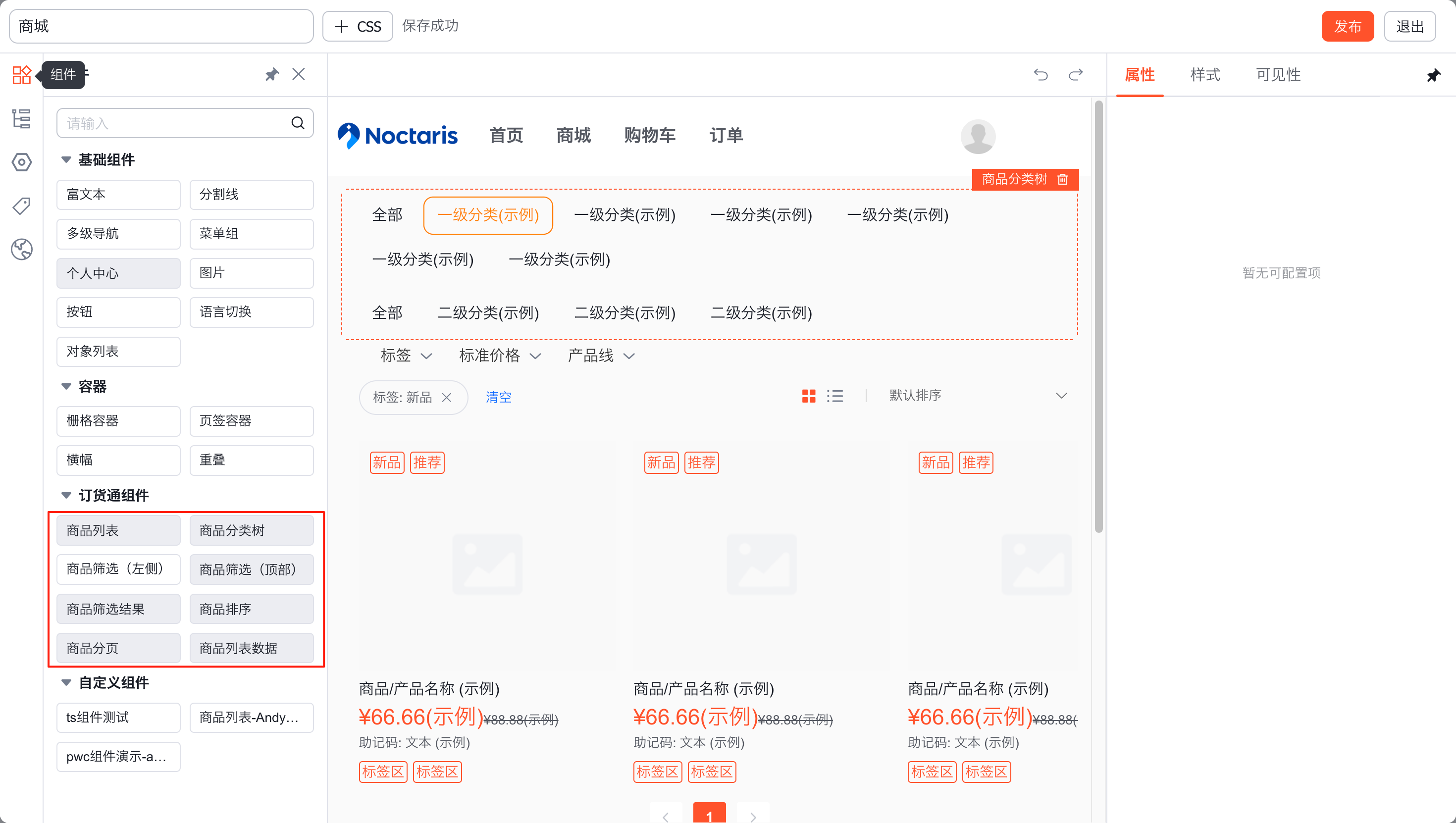Delete 商品分类树 with trash icon
1456x823 pixels.
[1063, 179]
